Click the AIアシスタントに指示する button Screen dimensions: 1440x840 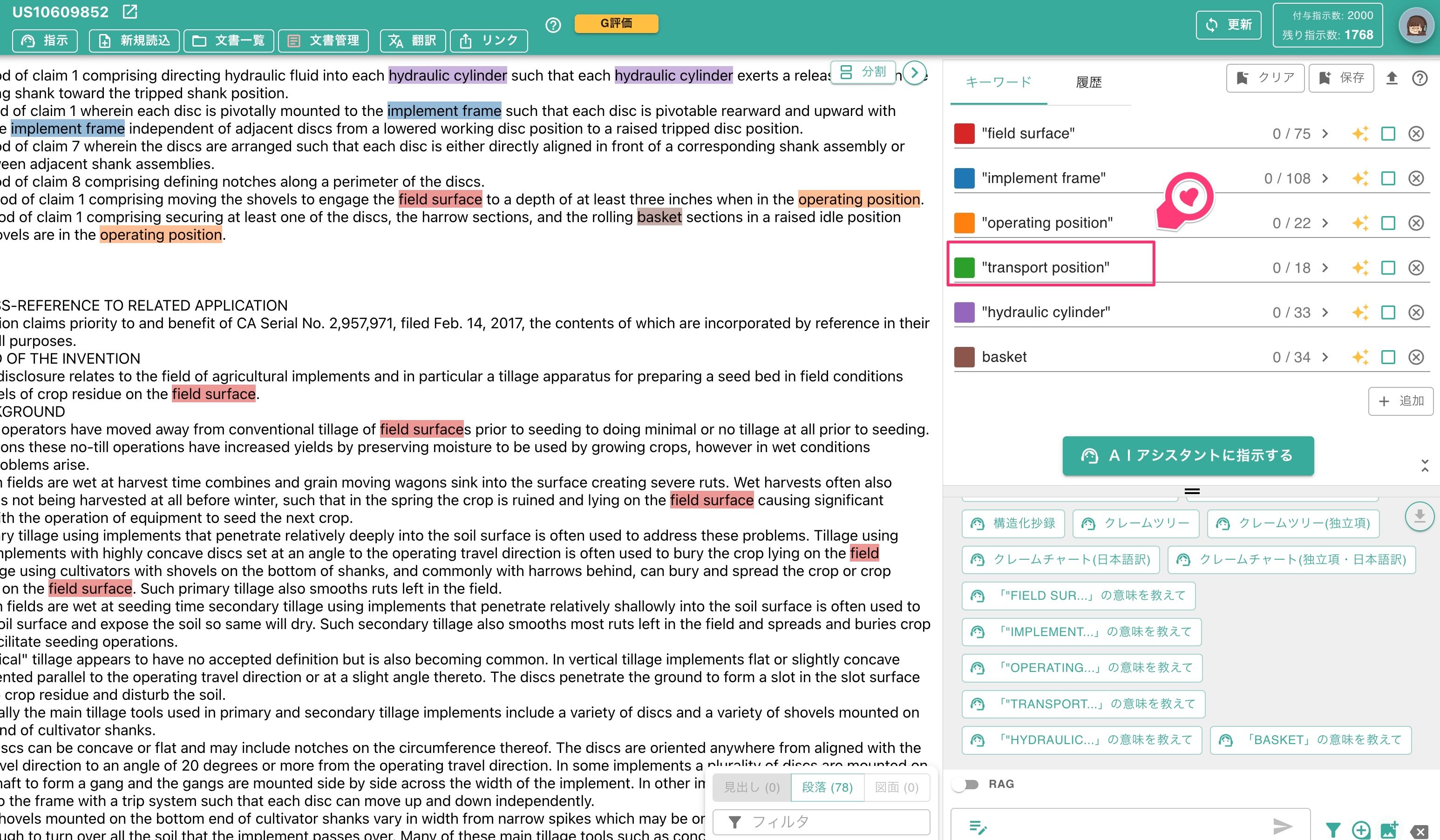[1188, 455]
